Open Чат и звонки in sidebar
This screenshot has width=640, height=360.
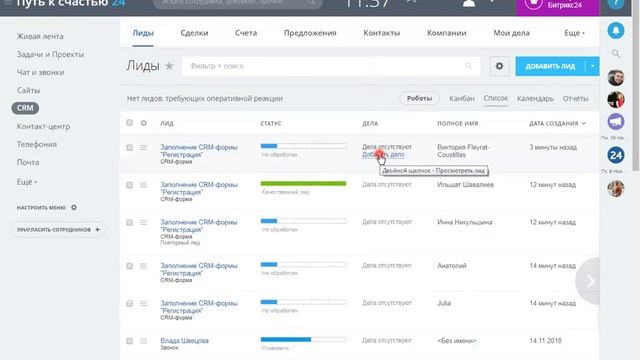[x=40, y=72]
